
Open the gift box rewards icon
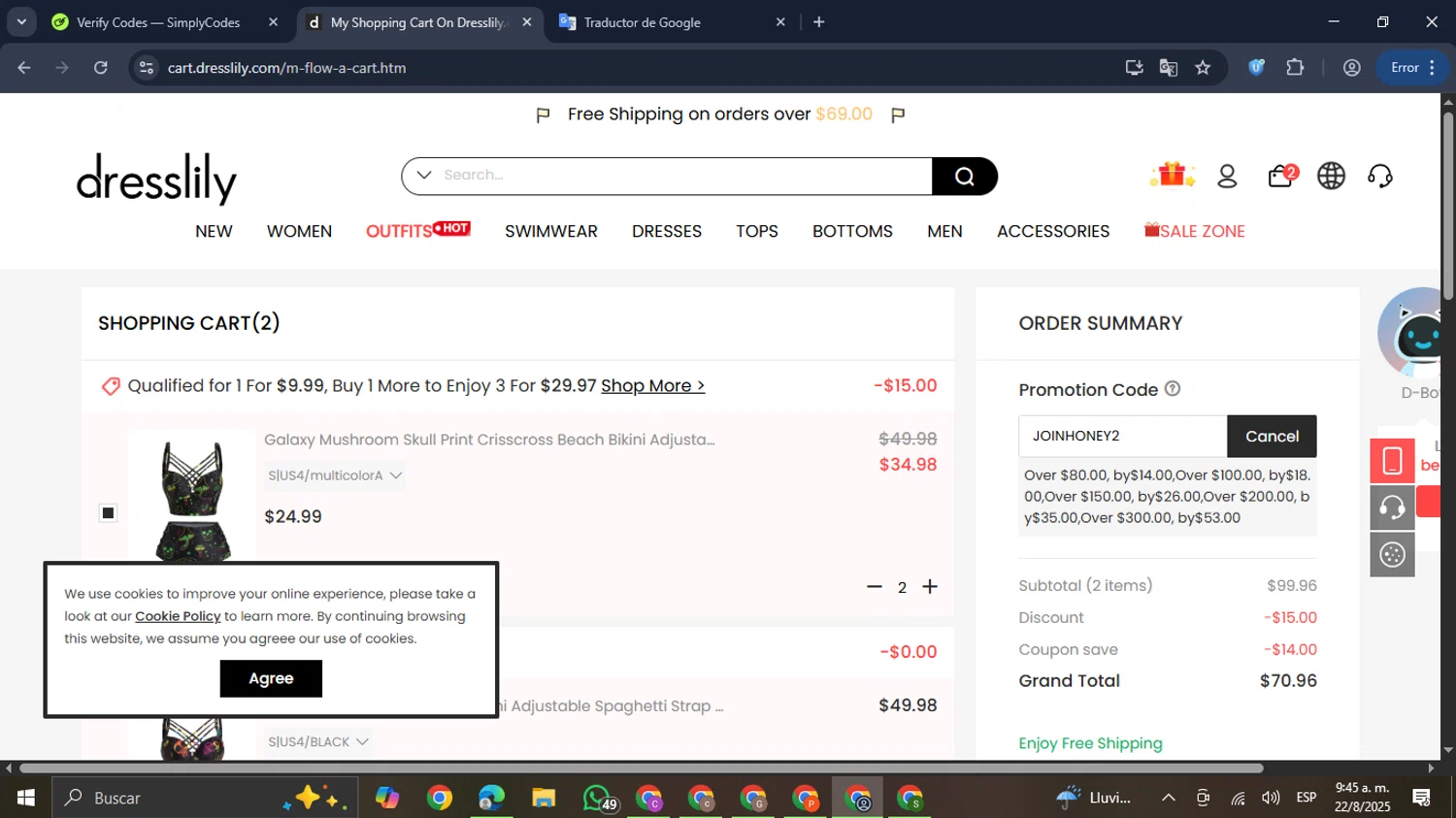pyautogui.click(x=1173, y=176)
